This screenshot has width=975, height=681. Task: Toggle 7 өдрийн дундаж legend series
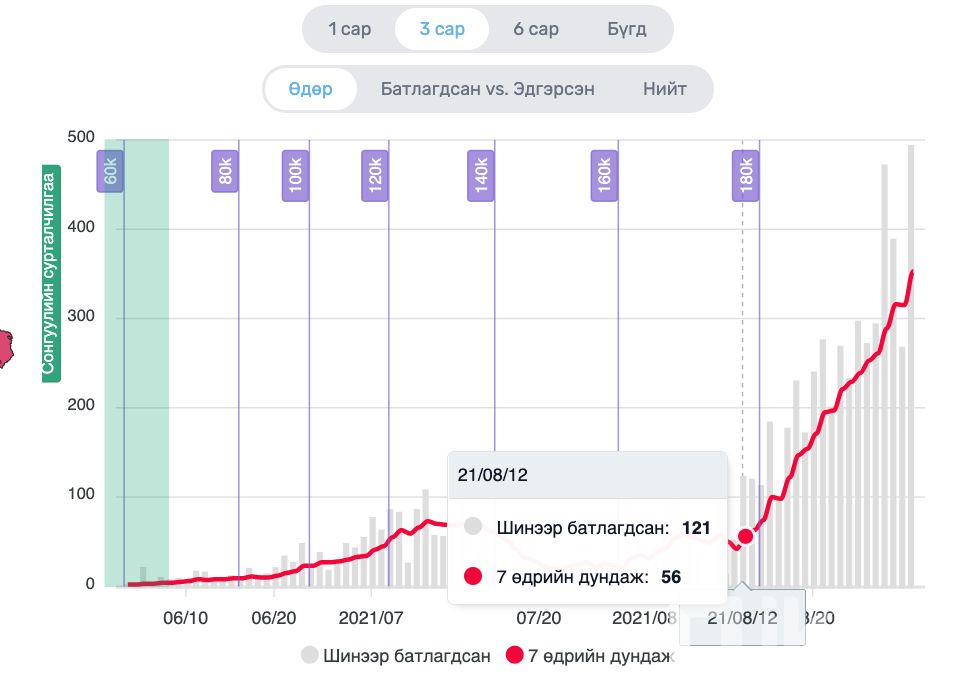590,656
